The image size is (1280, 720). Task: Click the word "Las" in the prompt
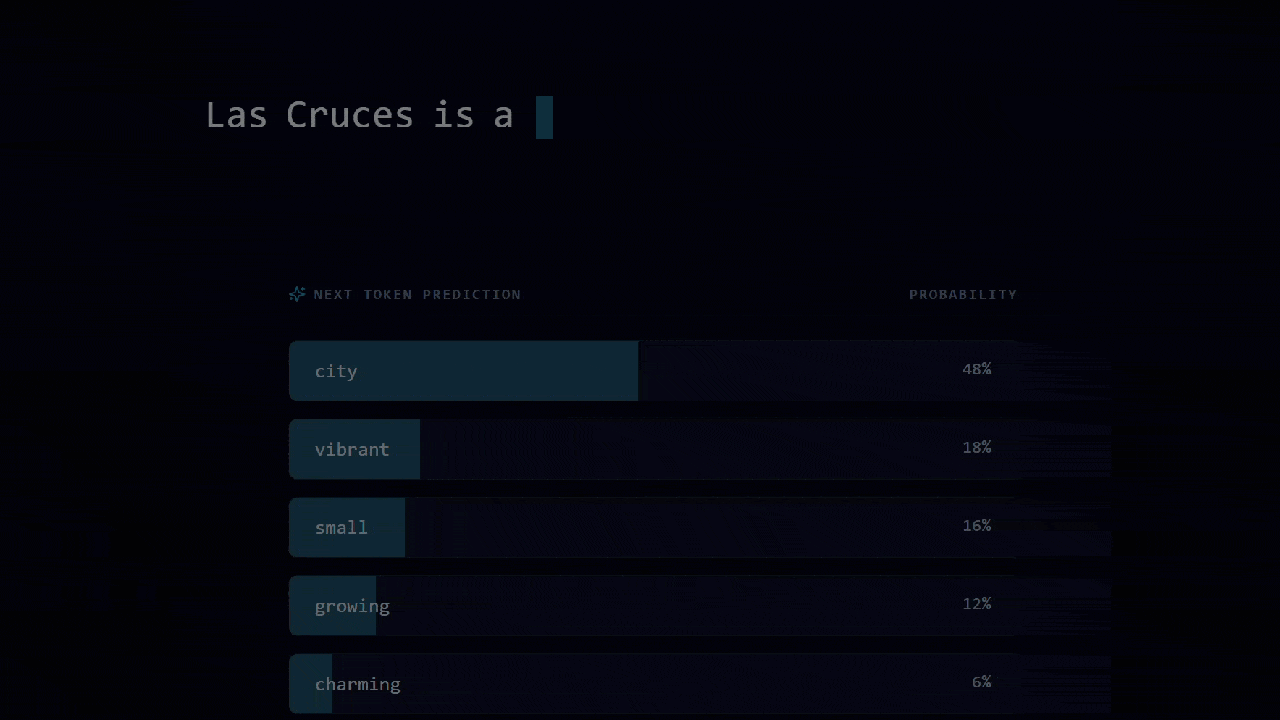point(236,115)
